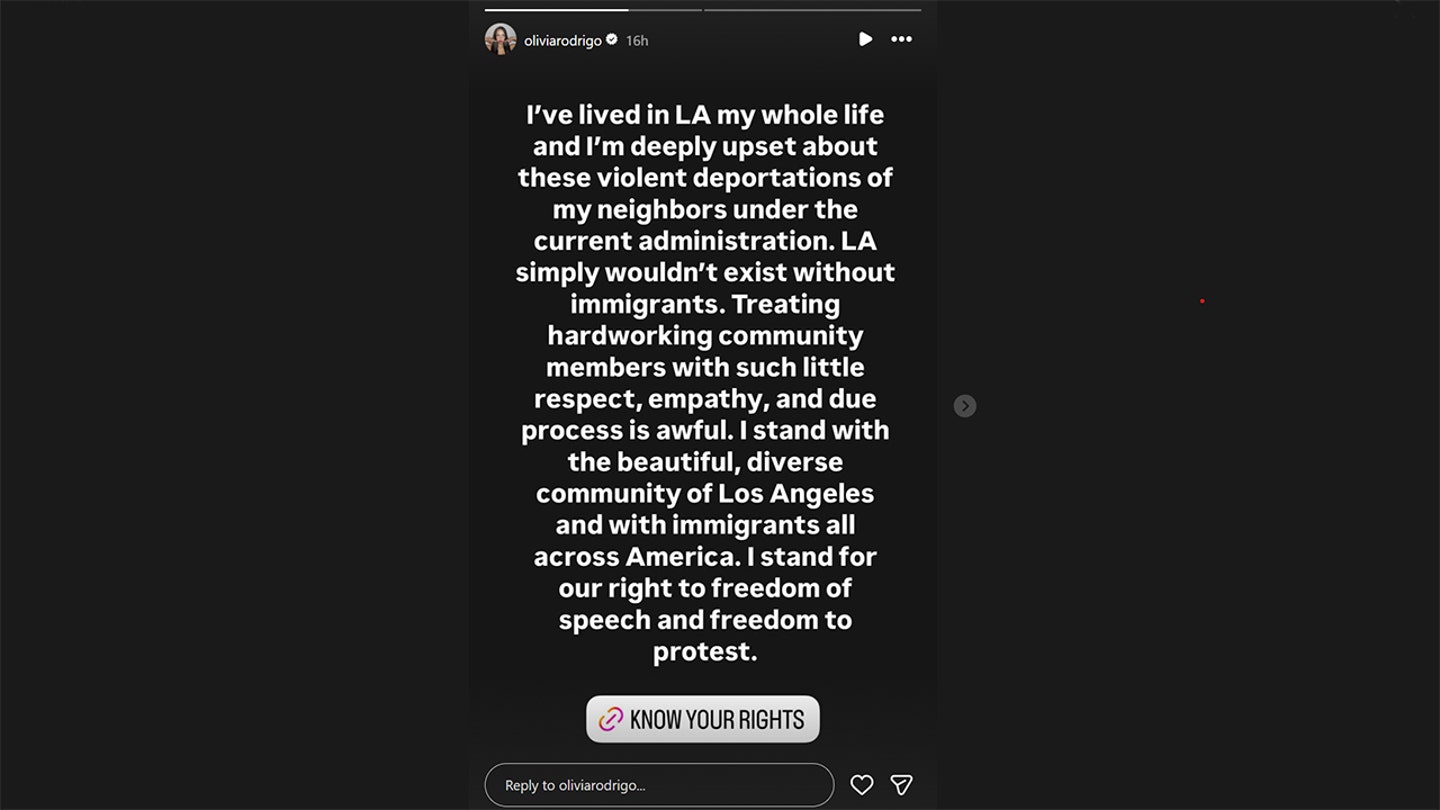The height and width of the screenshot is (810, 1440).
Task: Click the blue verified badge
Action: 612,40
